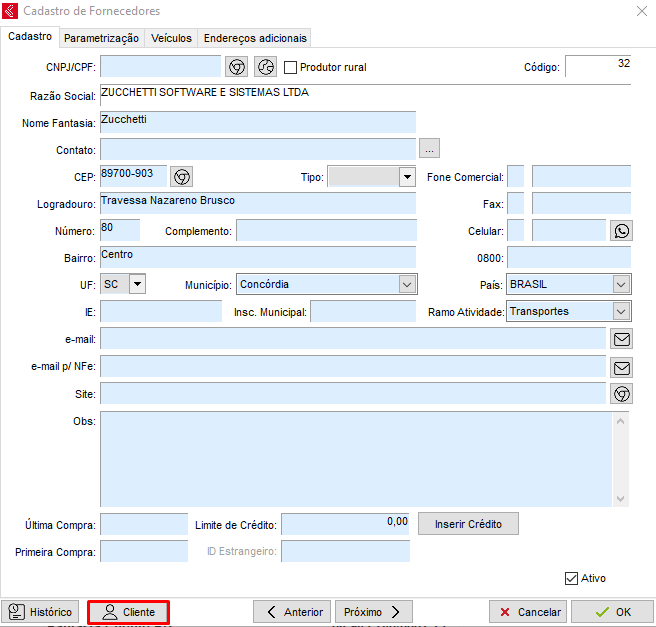The height and width of the screenshot is (627, 656).
Task: Click the Site input field
Action: click(x=353, y=393)
